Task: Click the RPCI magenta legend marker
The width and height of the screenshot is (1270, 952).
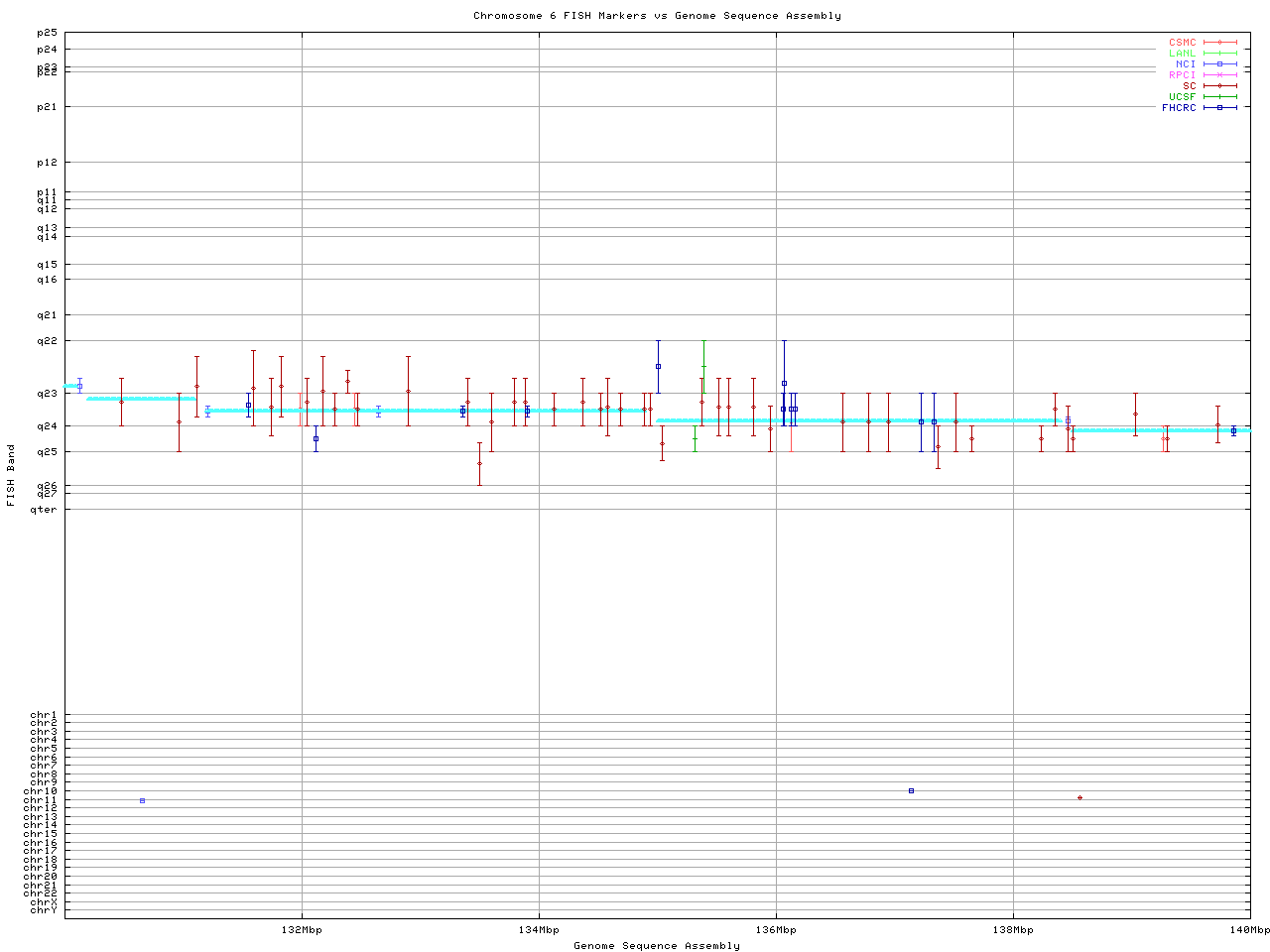Action: point(1220,75)
